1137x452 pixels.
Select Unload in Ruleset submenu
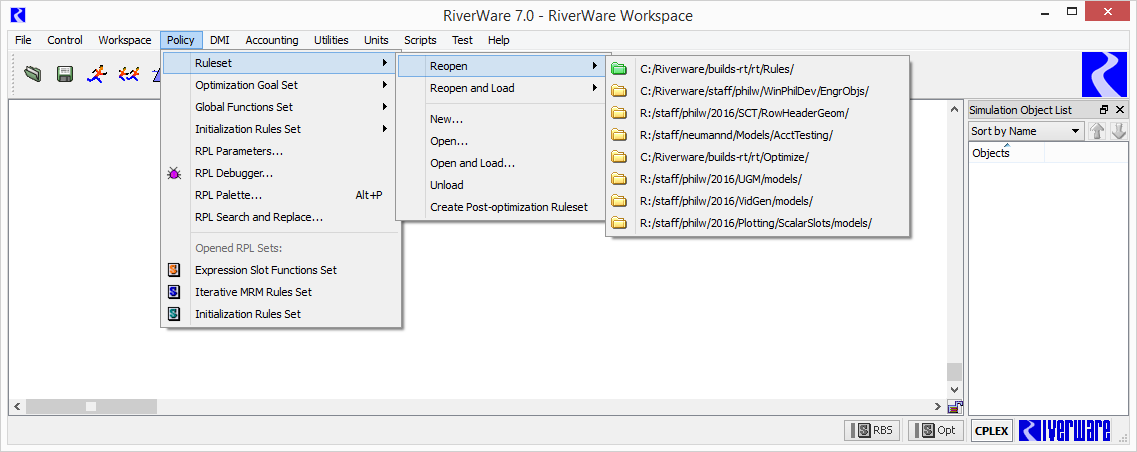coord(501,185)
